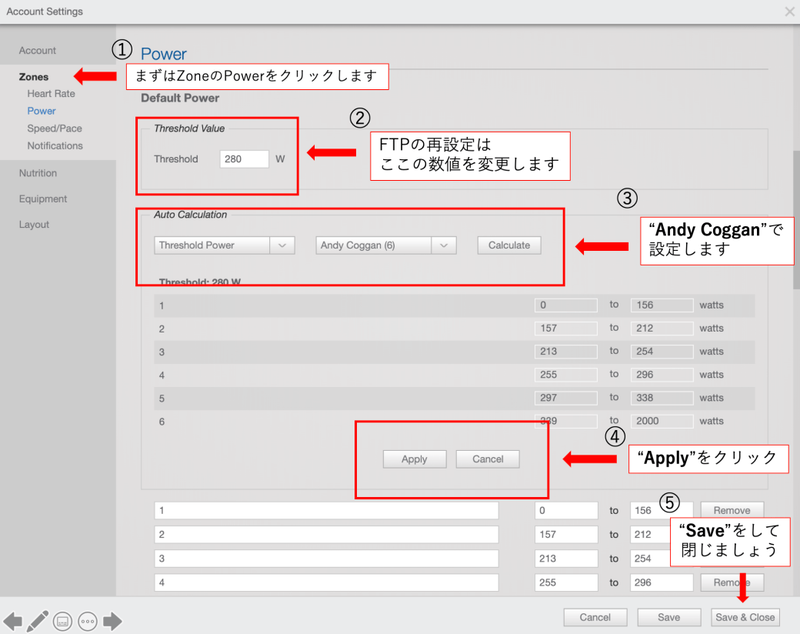Click Apply in auto calculation
This screenshot has width=800, height=634.
coord(414,459)
